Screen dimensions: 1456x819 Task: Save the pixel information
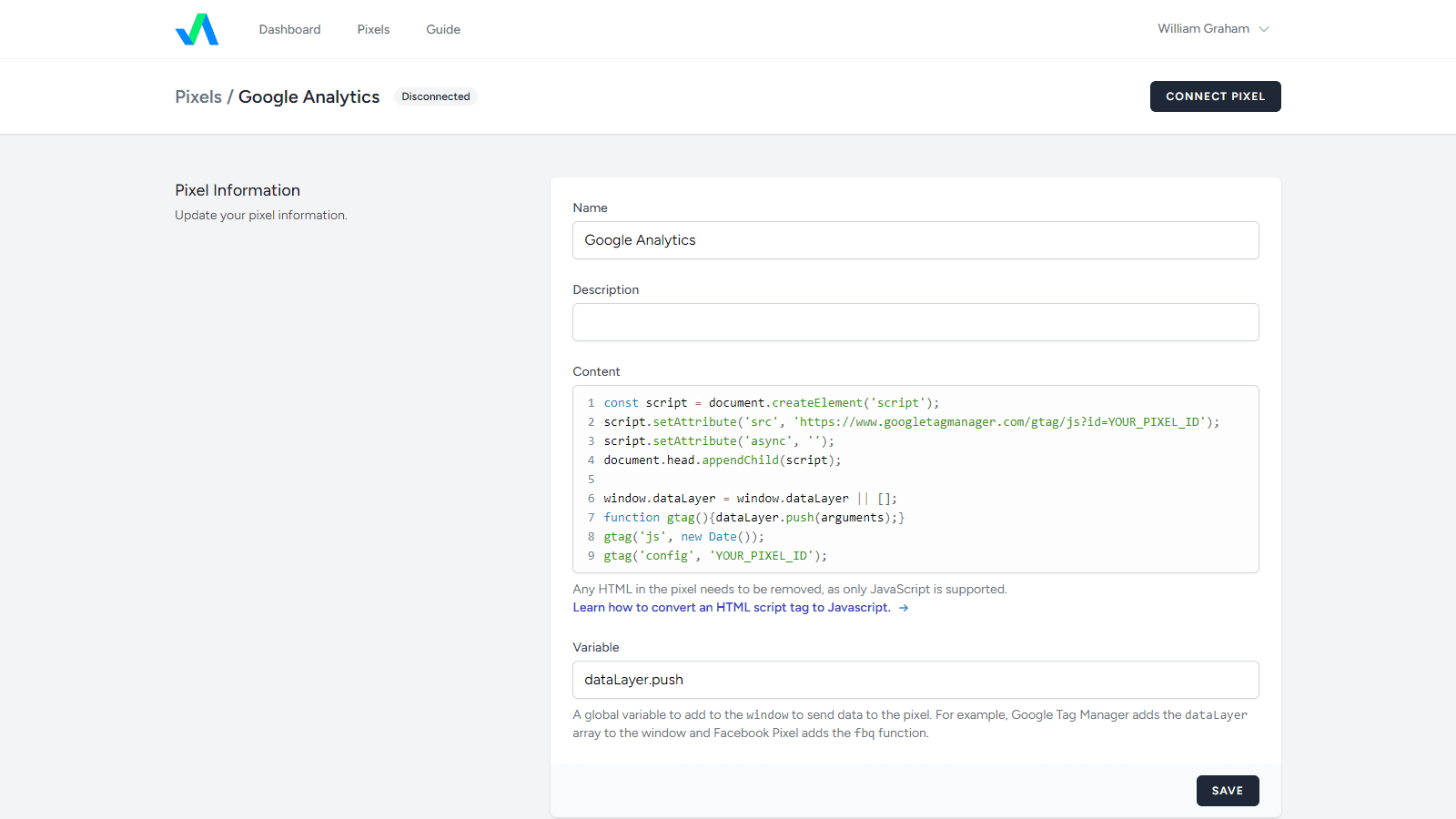tap(1227, 791)
